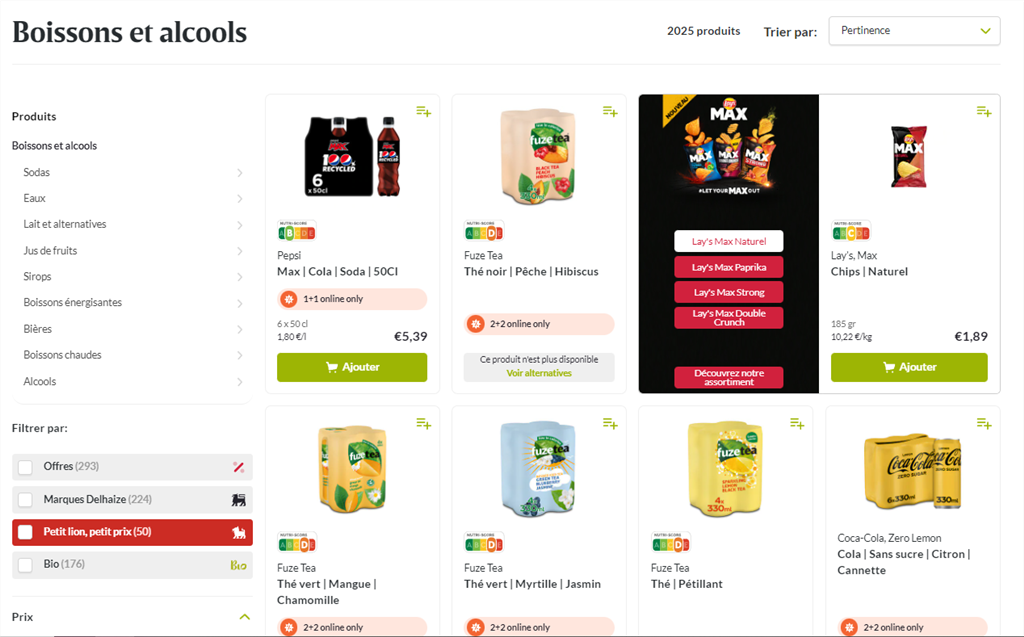This screenshot has height=637, width=1024.
Task: Add Pepsi Max with Ajouter button
Action: 352,367
